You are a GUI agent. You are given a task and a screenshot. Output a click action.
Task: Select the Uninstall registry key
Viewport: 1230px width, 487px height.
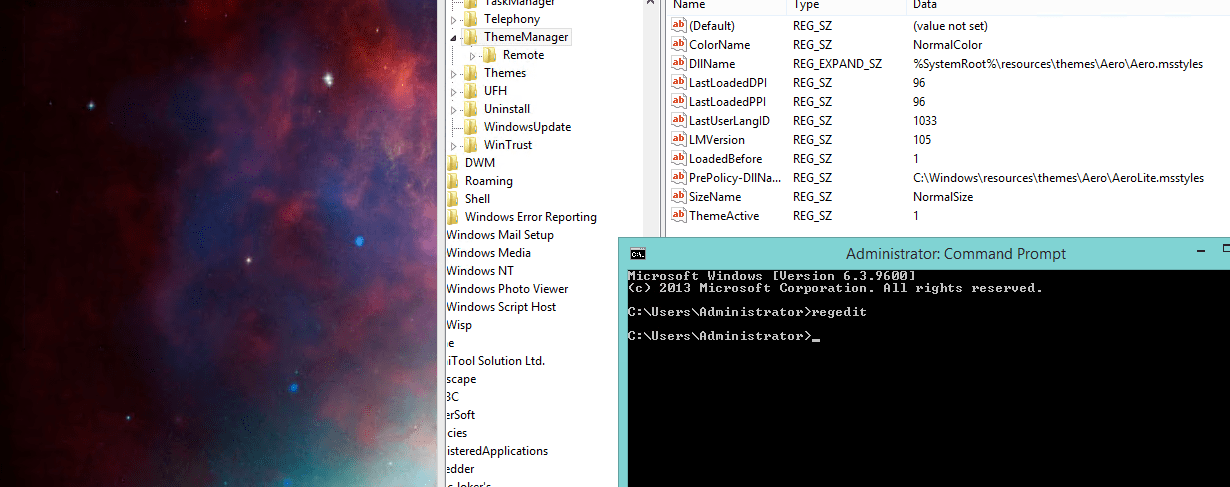click(x=506, y=109)
